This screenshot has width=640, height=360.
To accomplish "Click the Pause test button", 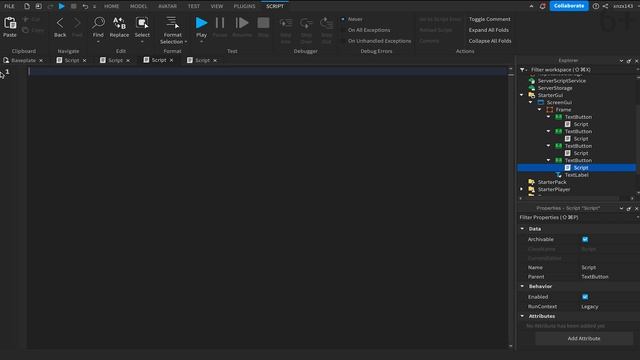I will [220, 23].
